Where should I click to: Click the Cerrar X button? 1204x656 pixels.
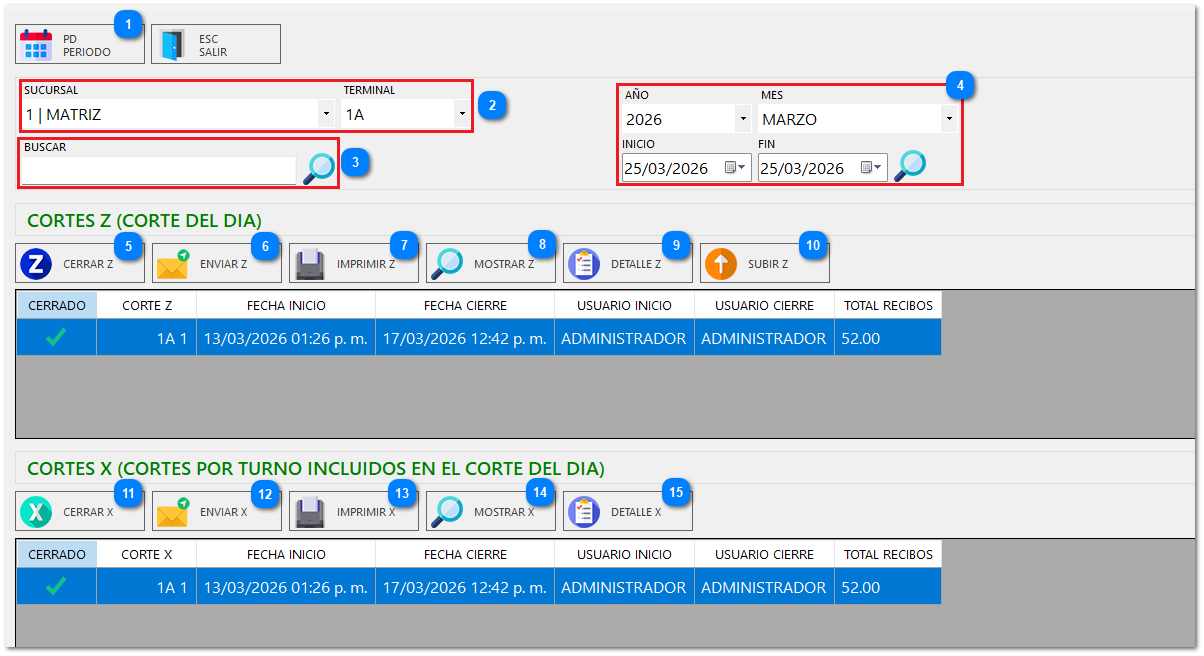pyautogui.click(x=80, y=511)
